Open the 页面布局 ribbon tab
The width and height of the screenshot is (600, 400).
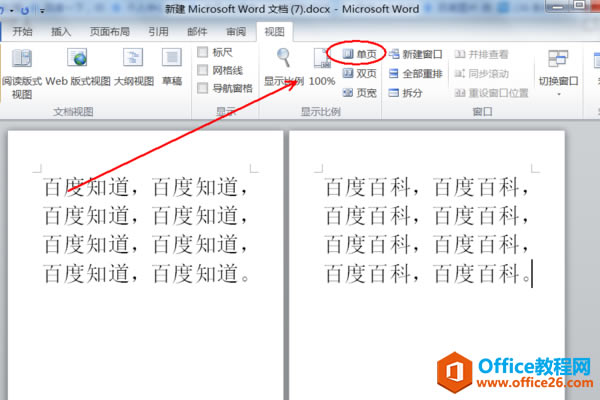[x=109, y=31]
